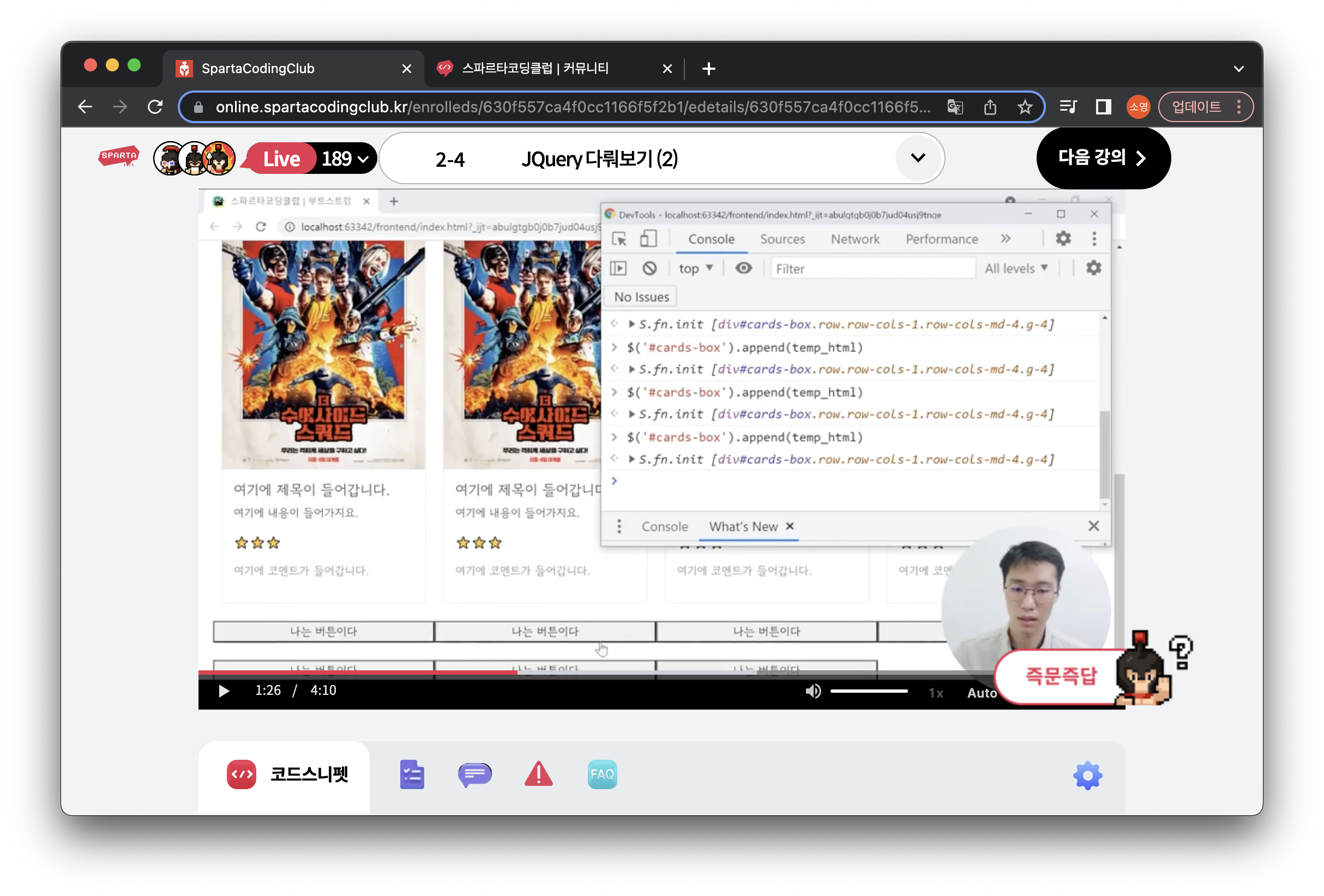Open the profile avatar in the toolbar
The height and width of the screenshot is (896, 1324).
[1138, 106]
